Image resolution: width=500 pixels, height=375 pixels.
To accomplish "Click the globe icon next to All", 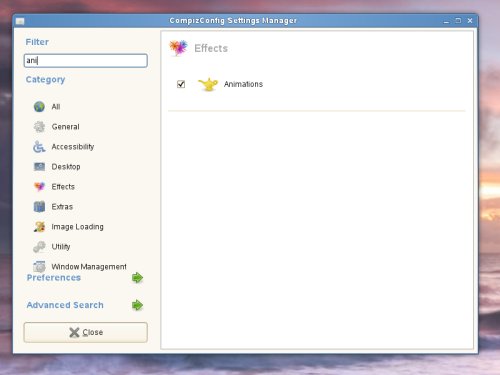I will [x=39, y=107].
